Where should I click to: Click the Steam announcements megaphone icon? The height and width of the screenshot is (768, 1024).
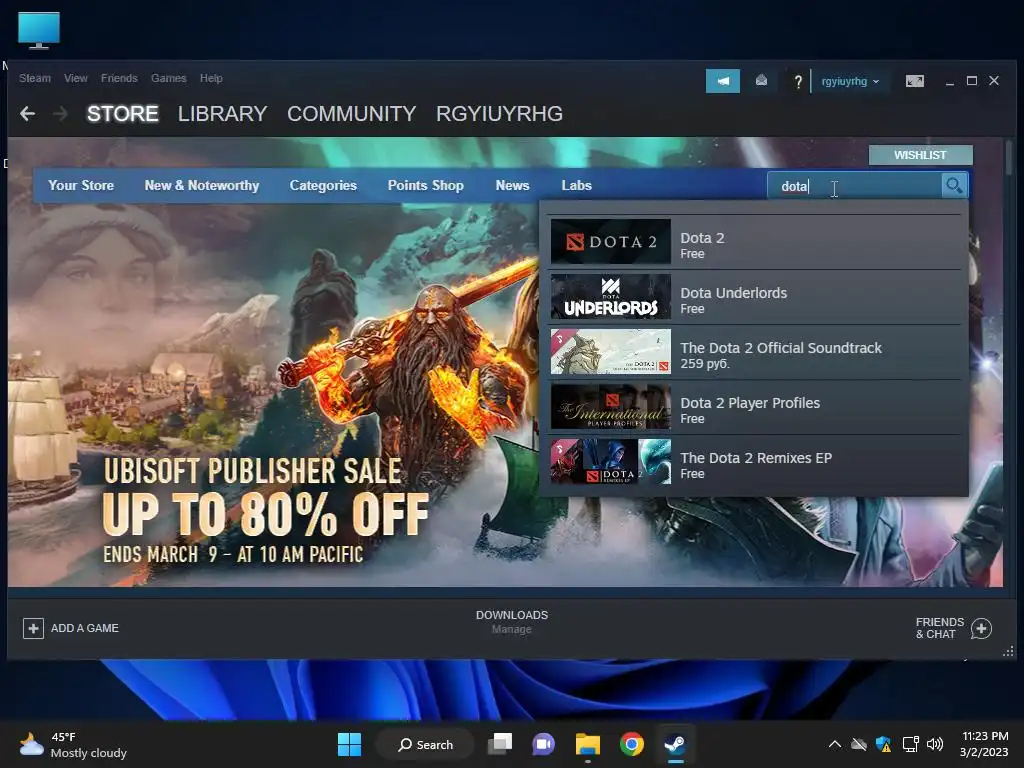722,81
